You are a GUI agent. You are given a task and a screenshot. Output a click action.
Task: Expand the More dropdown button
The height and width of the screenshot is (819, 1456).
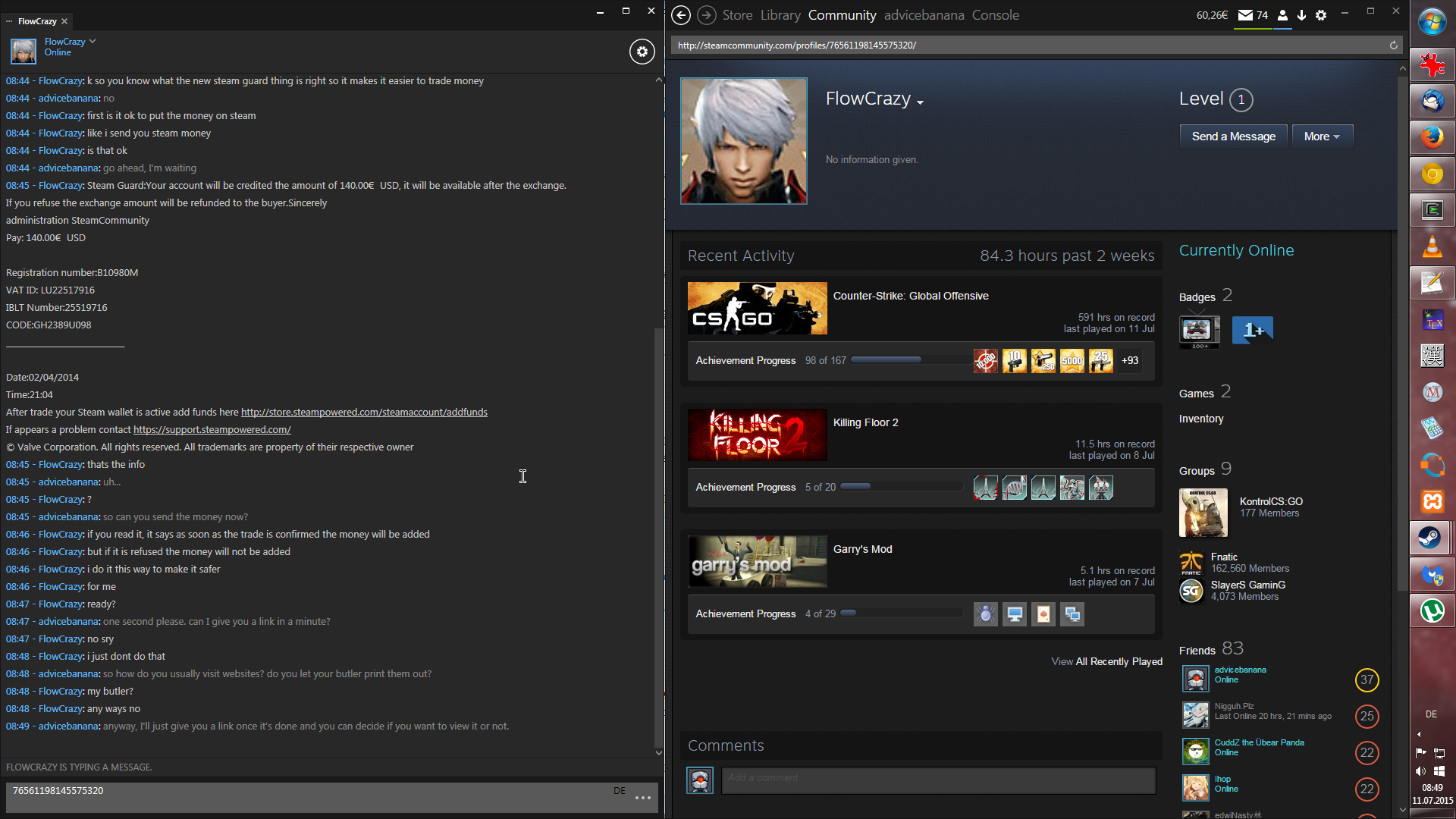coord(1322,136)
